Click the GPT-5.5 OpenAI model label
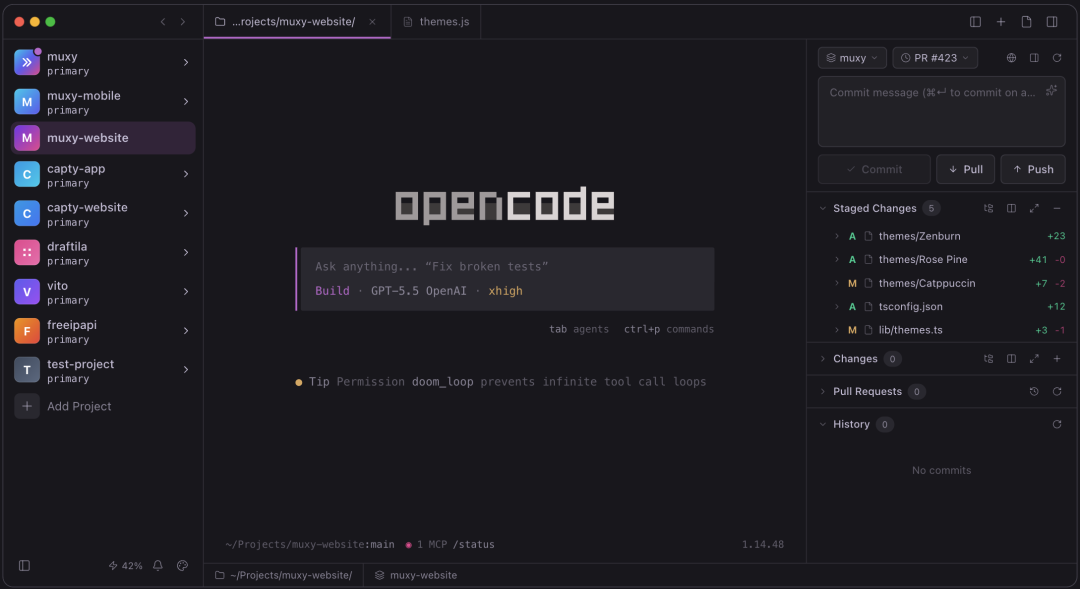 [418, 291]
